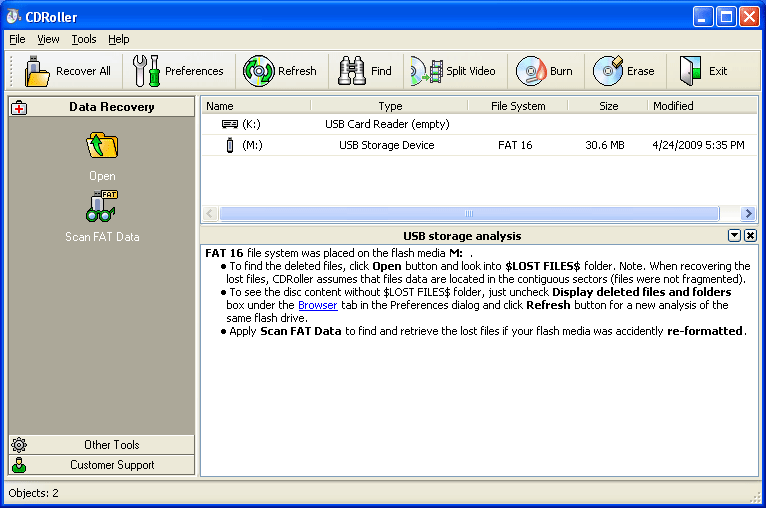Open Preferences via the wrench icon
The height and width of the screenshot is (508, 766).
pyautogui.click(x=146, y=71)
